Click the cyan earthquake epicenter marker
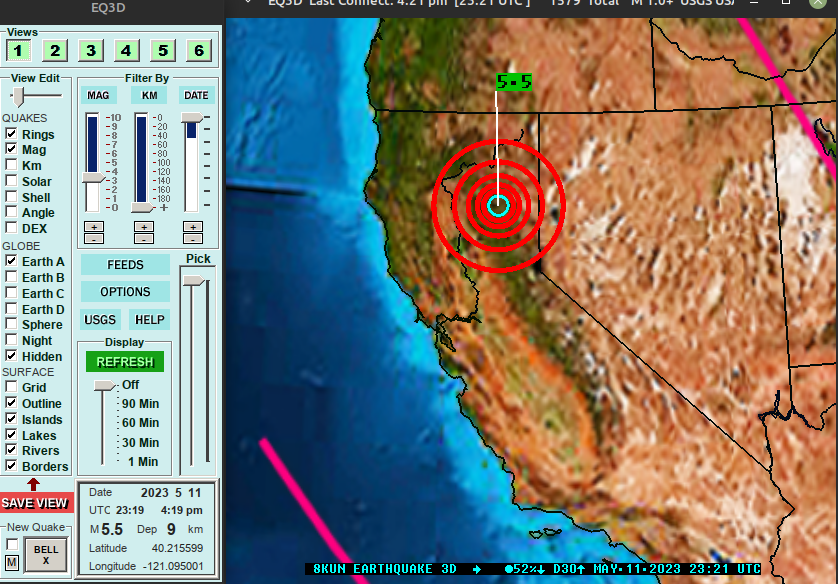838x584 pixels. [498, 206]
